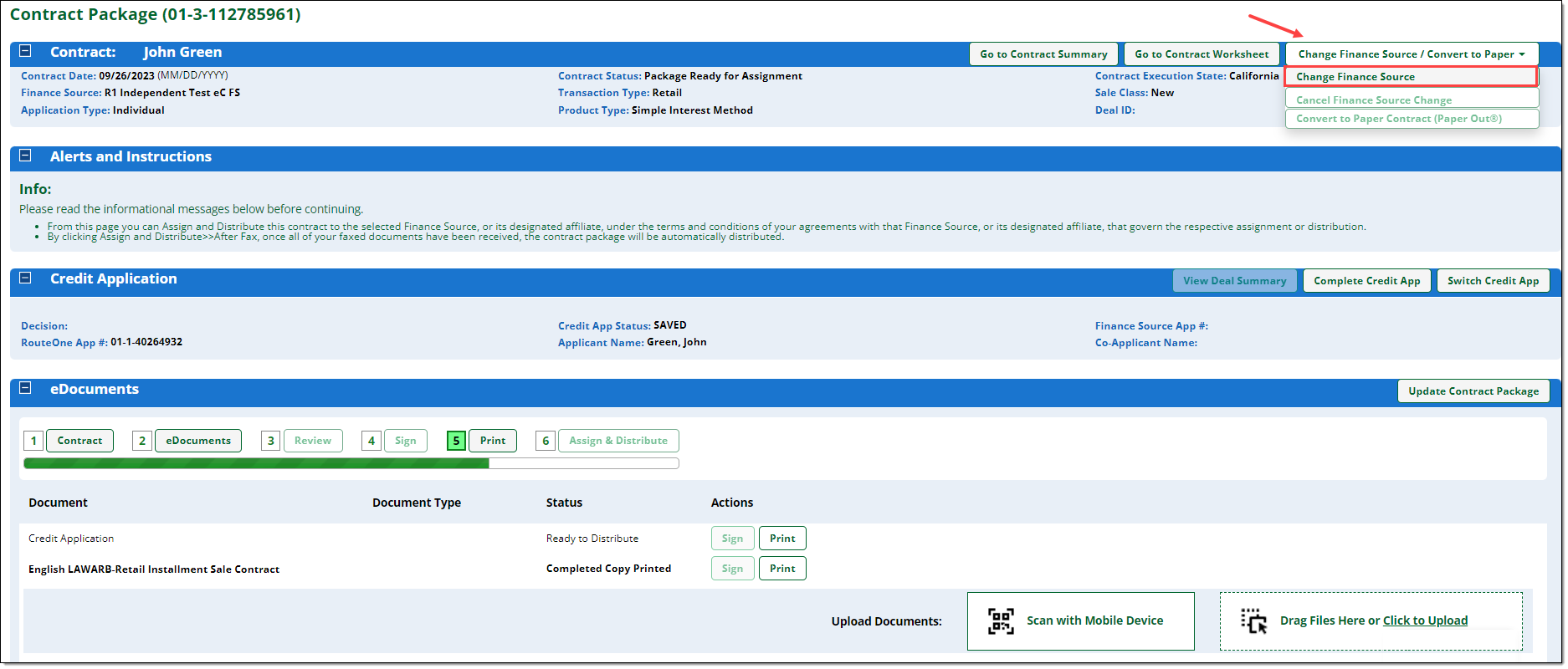The height and width of the screenshot is (669, 1568).
Task: Click contract date 09/26/2023
Action: click(126, 76)
